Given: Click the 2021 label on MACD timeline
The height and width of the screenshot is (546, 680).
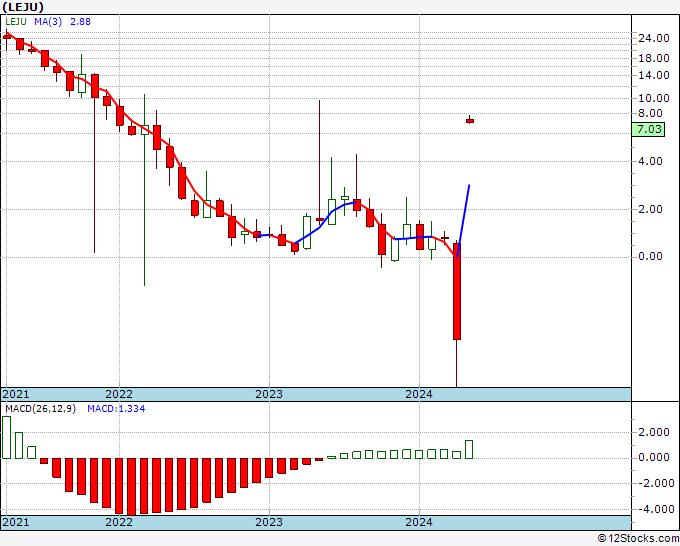Looking at the screenshot, I should point(16,522).
